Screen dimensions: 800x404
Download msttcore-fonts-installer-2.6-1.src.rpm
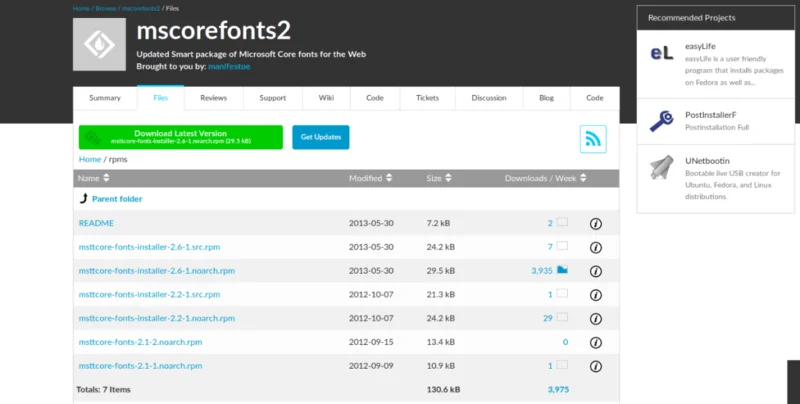pyautogui.click(x=149, y=247)
